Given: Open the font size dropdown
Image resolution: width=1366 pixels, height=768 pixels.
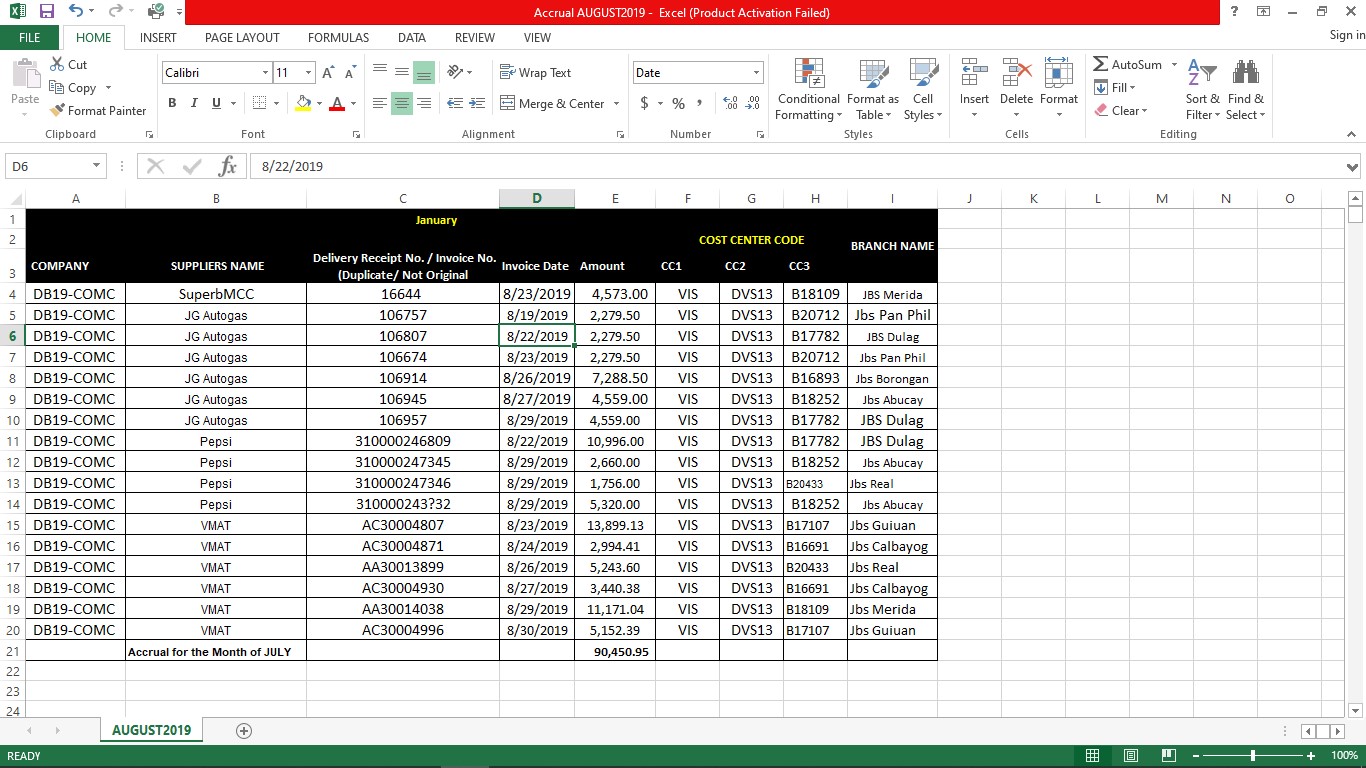Looking at the screenshot, I should click(x=309, y=73).
